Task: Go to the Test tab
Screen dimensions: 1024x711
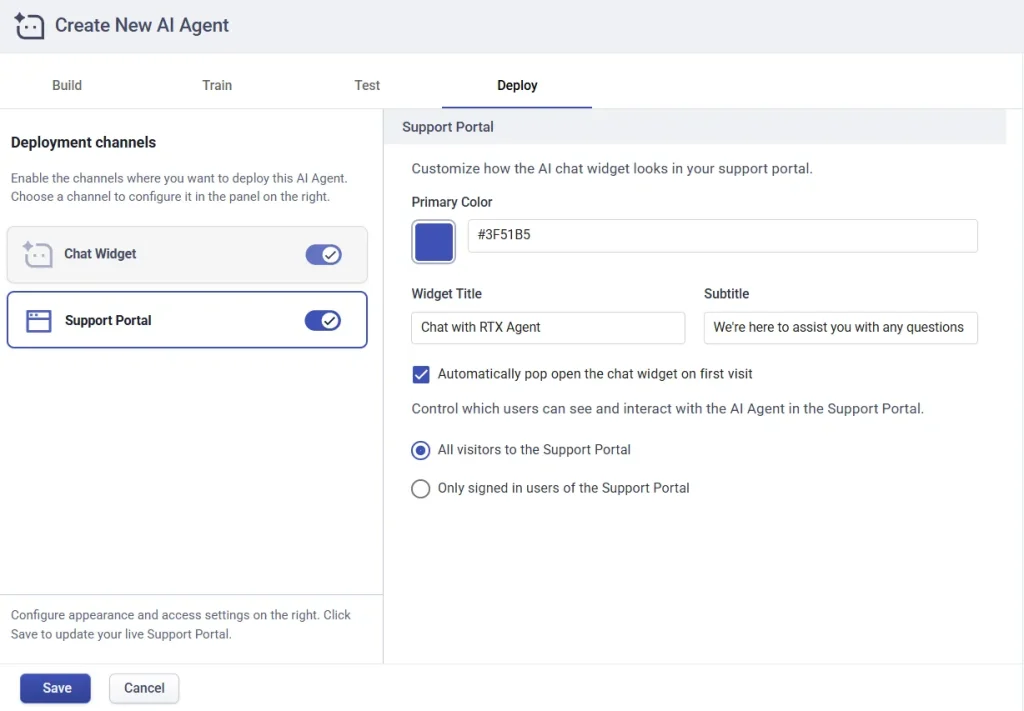Action: point(366,86)
